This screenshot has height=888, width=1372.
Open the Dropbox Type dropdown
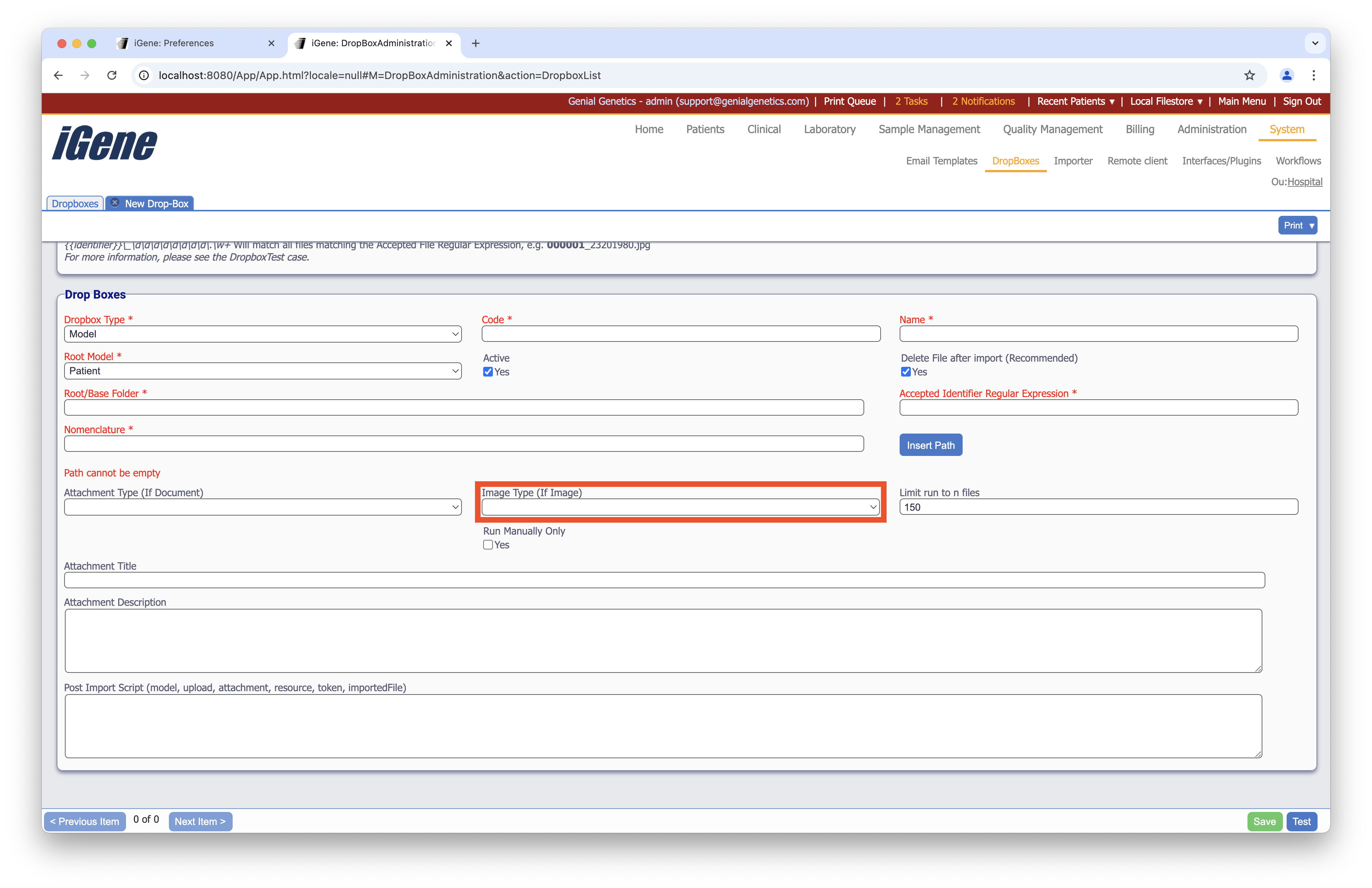tap(262, 334)
